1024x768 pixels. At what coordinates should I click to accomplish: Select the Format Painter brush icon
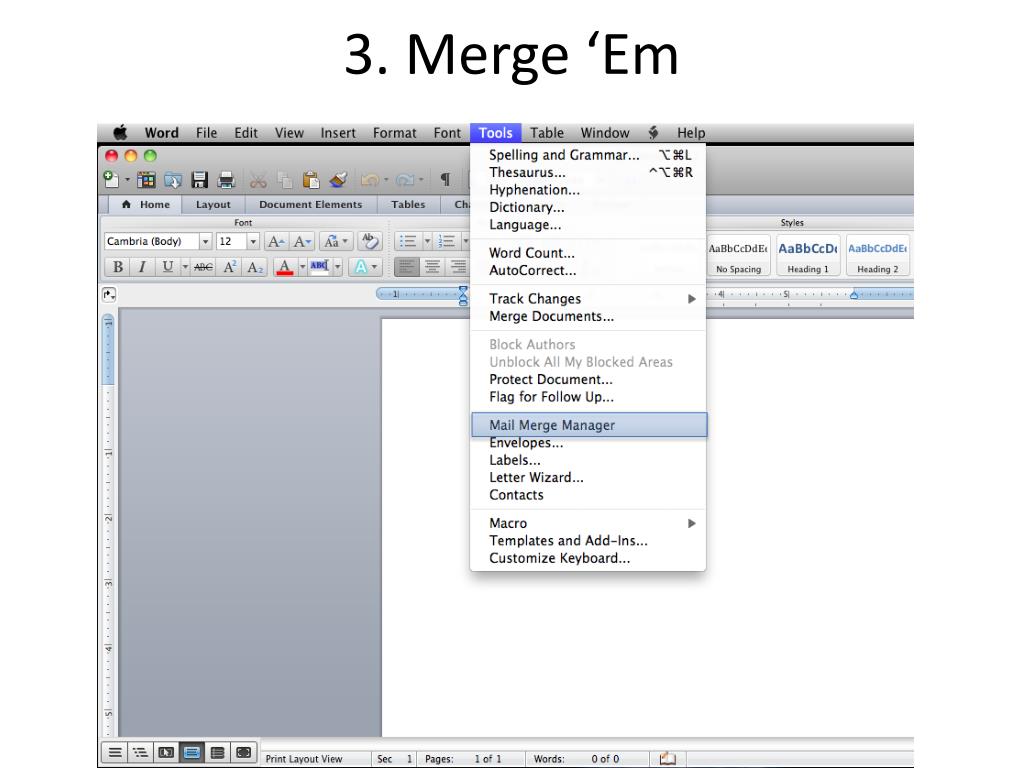tap(338, 180)
